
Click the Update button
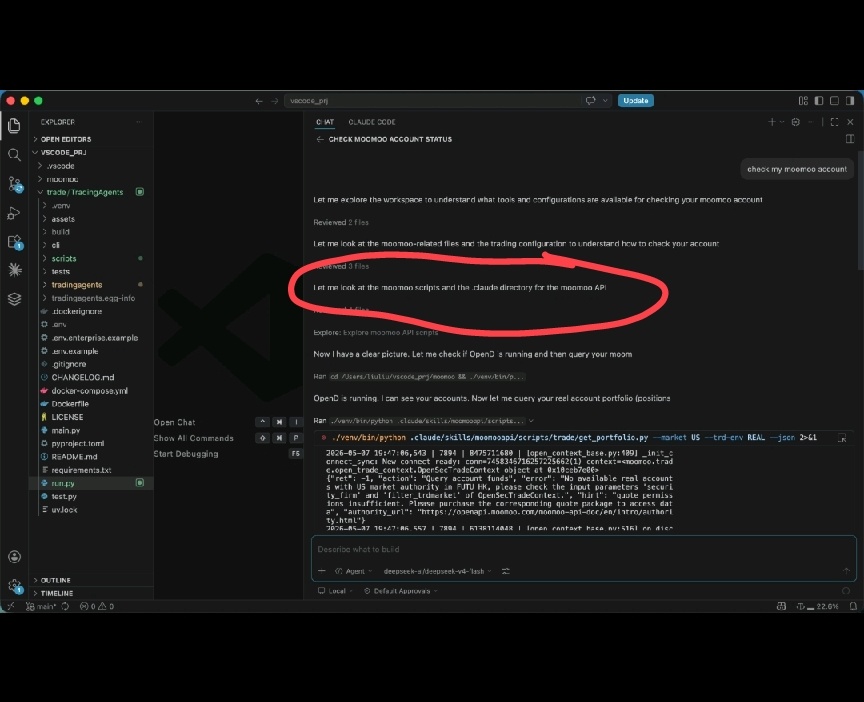pos(635,100)
